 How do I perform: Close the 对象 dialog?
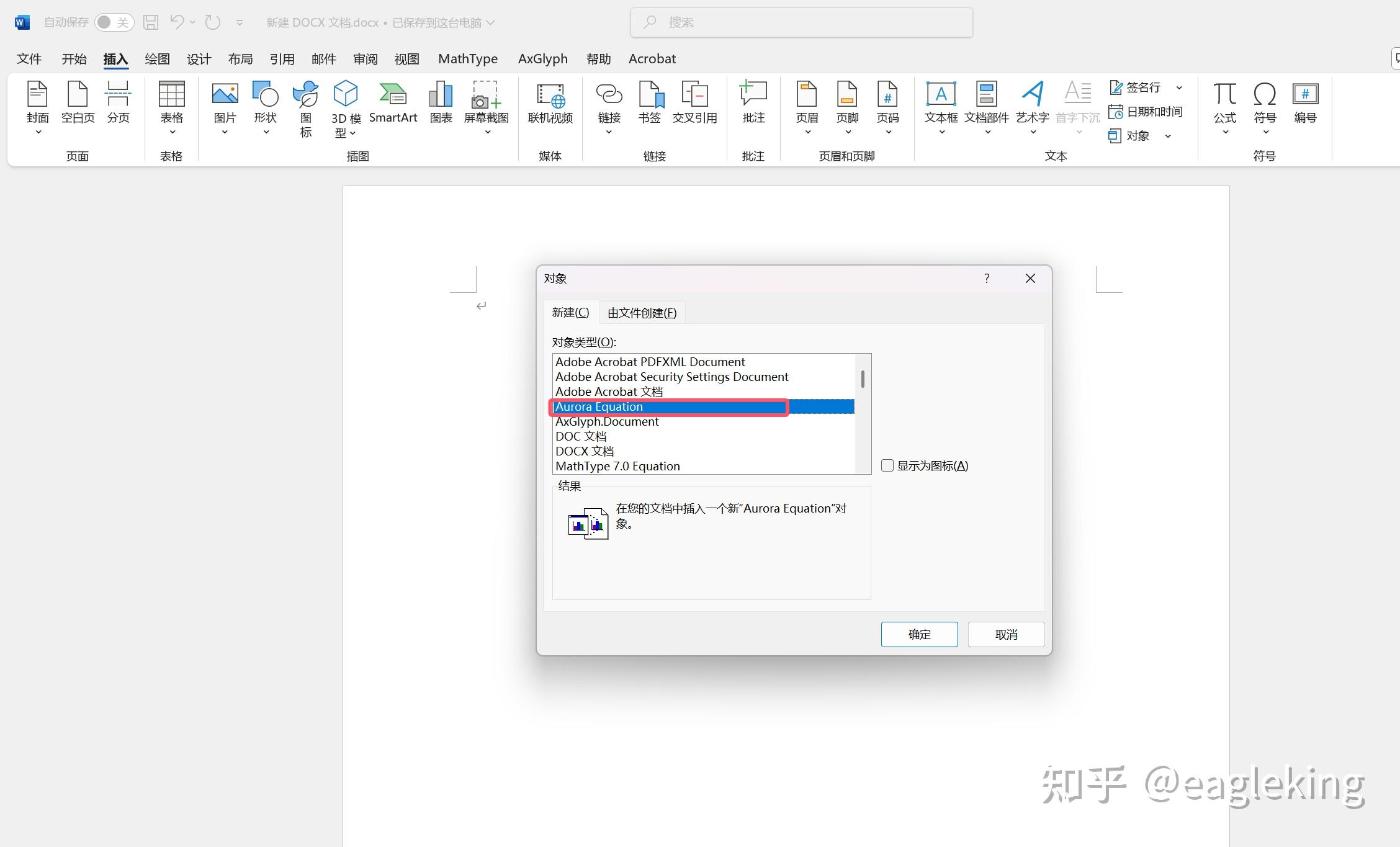click(x=1030, y=279)
